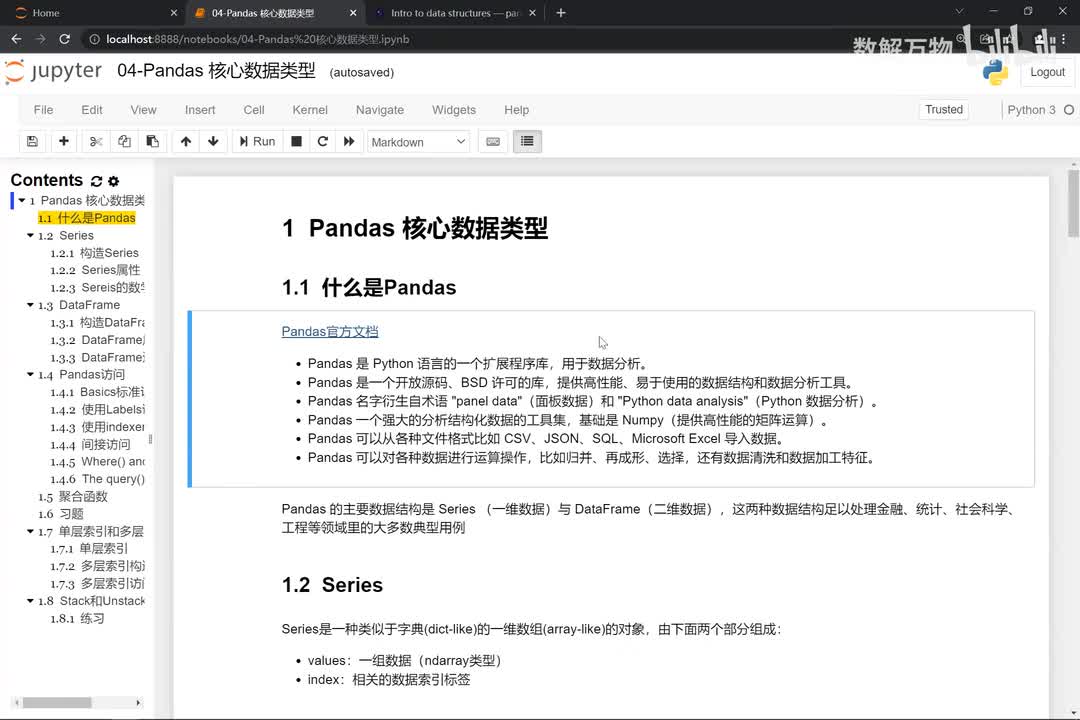1080x720 pixels.
Task: Collapse 1.2 Series in Contents tree
Action: [x=30, y=236]
